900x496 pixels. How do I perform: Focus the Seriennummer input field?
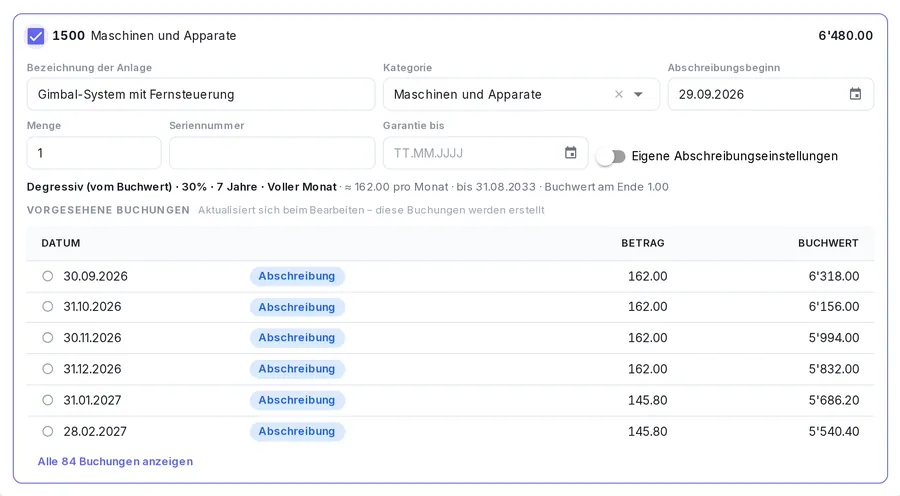click(272, 153)
